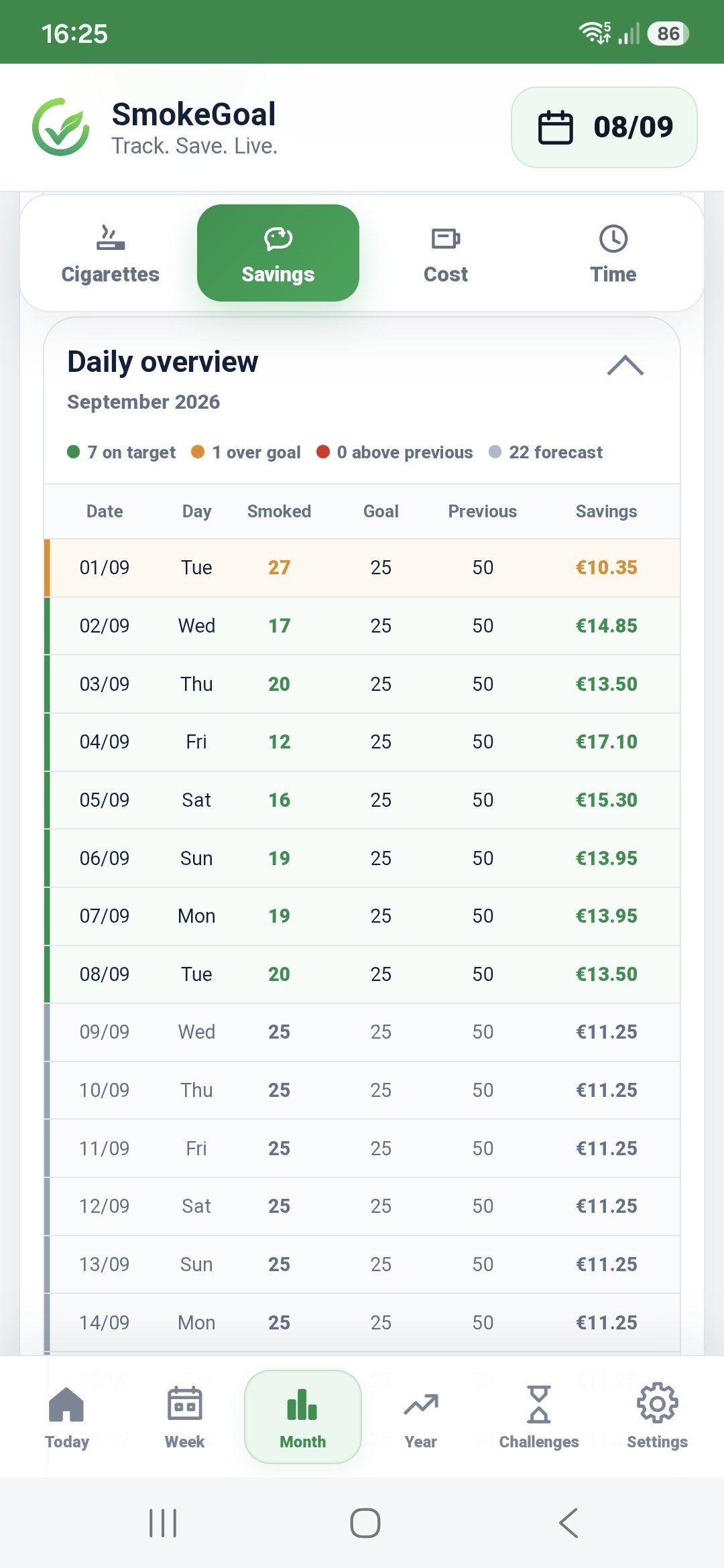Tap the SmokeGoal leaf checkmark logo
This screenshot has height=1568, width=724.
click(x=61, y=127)
